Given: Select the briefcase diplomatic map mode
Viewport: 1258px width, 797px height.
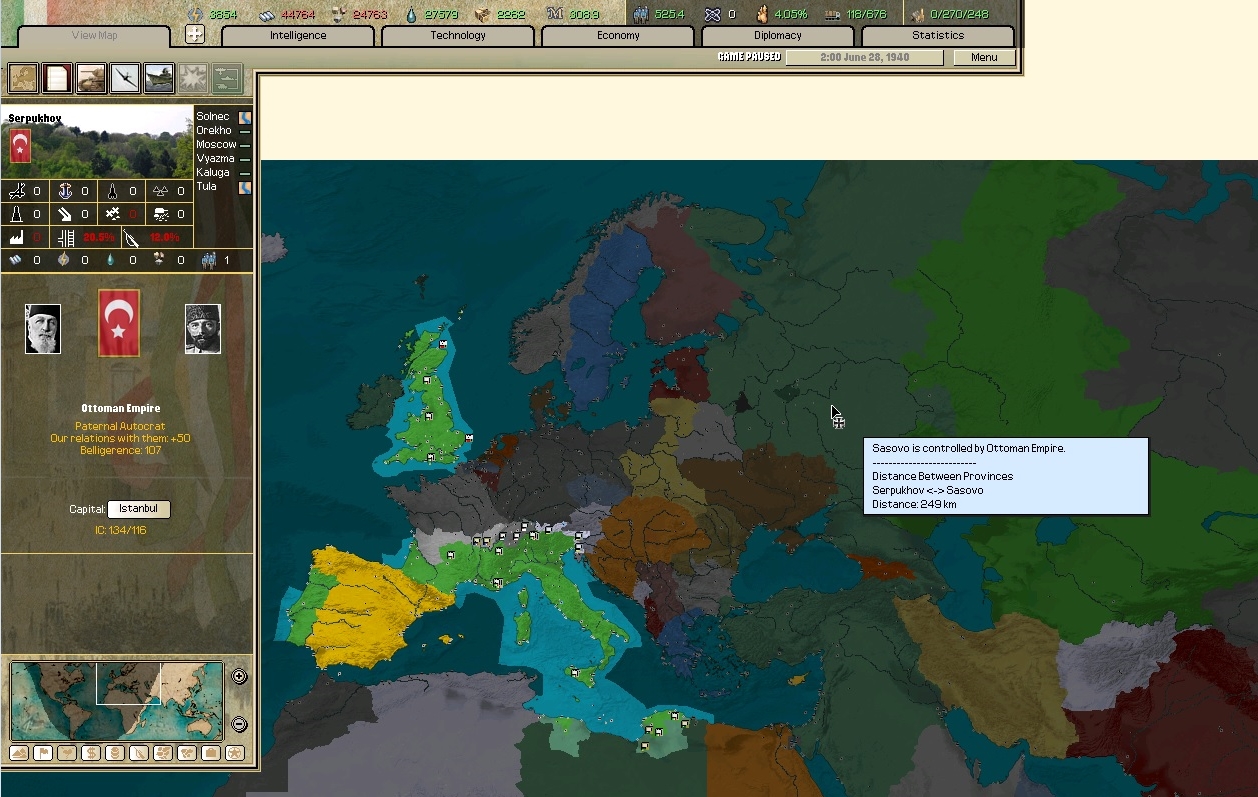Looking at the screenshot, I should point(211,753).
